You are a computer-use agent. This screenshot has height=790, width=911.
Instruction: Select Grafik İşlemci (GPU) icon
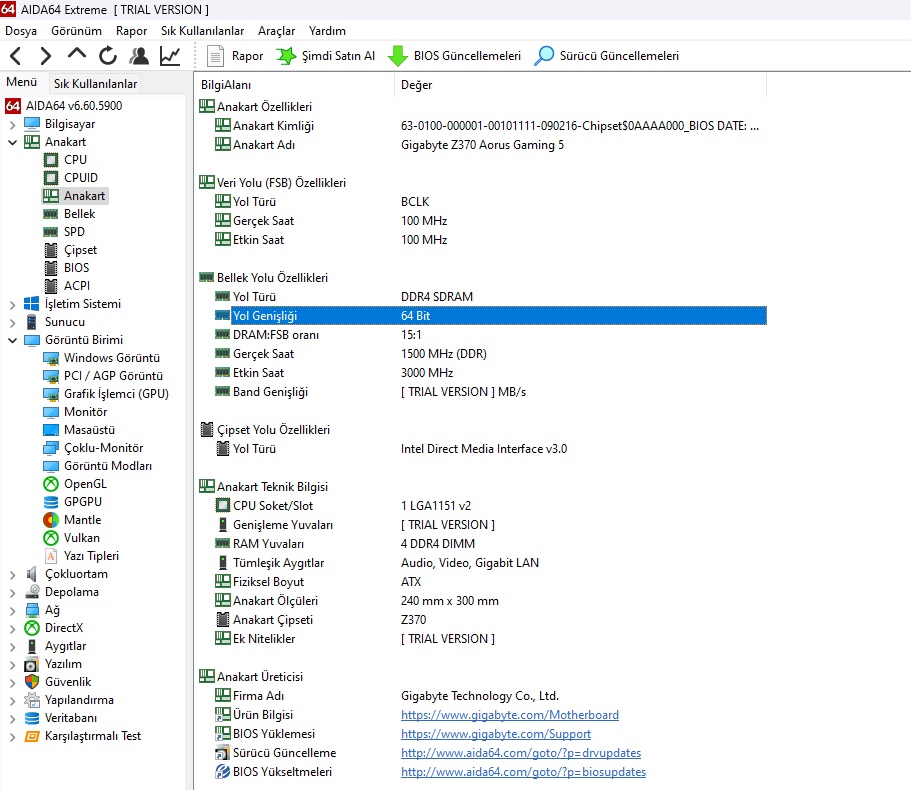51,394
